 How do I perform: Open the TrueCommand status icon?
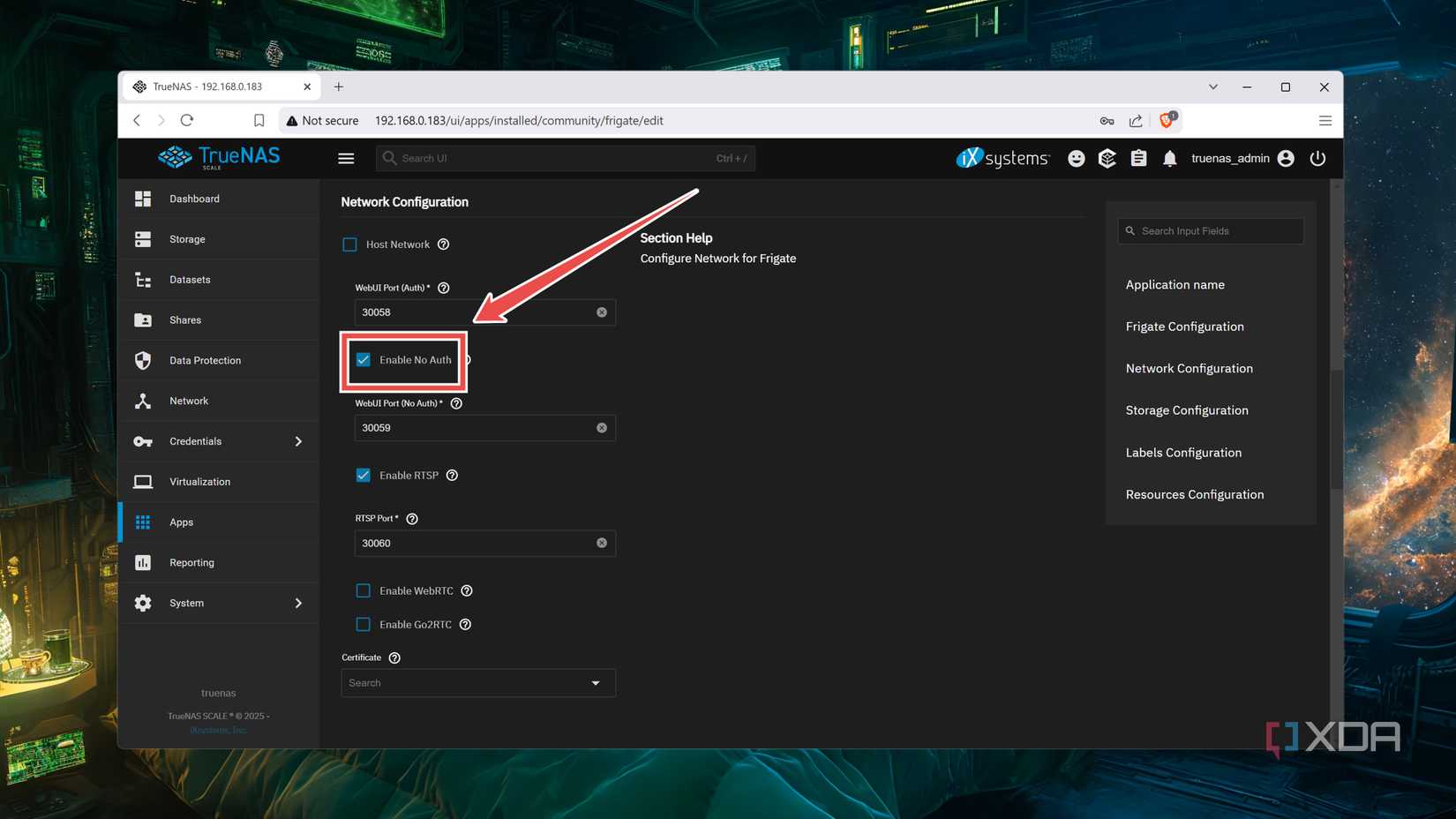click(x=1107, y=158)
